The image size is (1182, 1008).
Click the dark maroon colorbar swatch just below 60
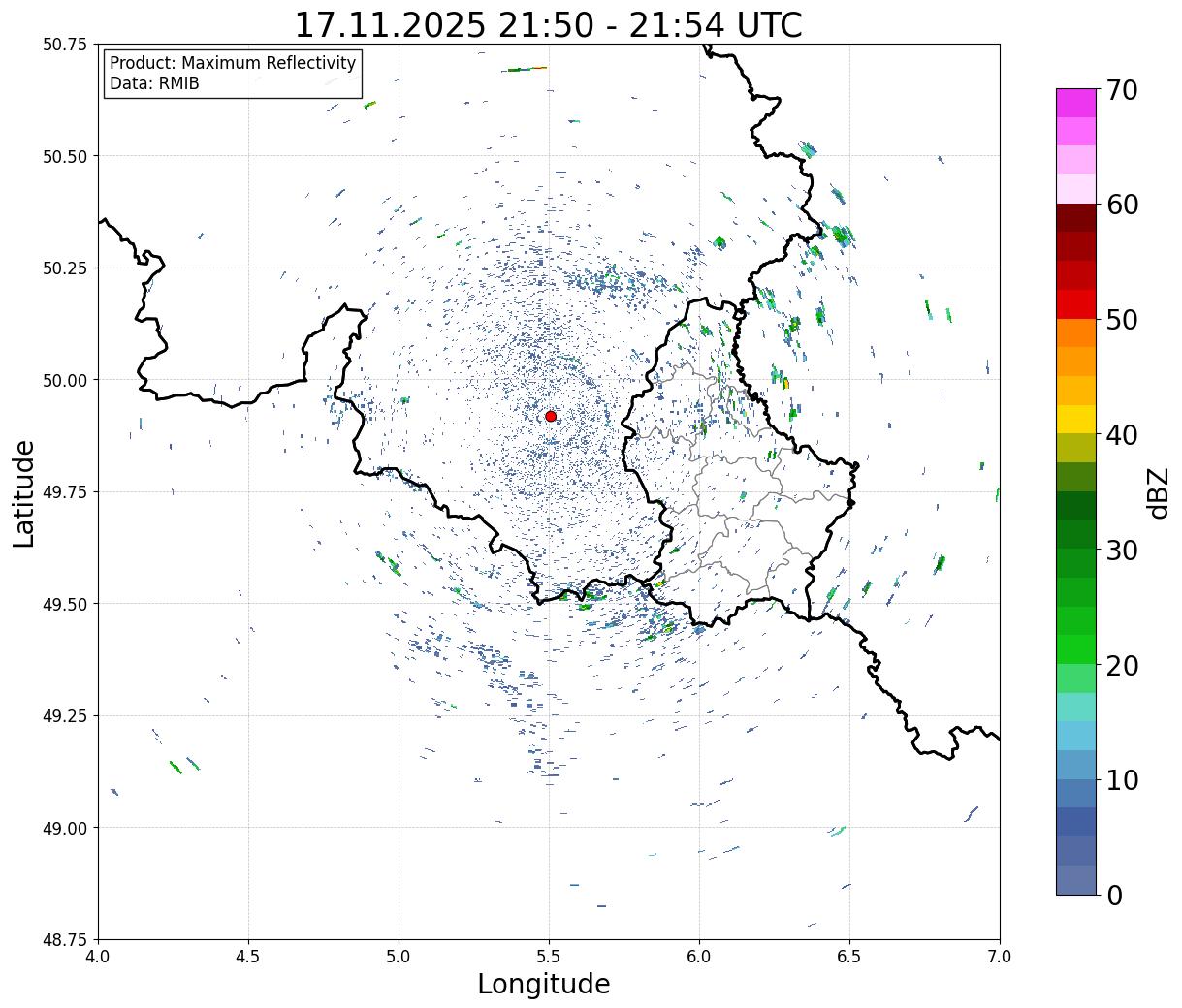click(1076, 218)
